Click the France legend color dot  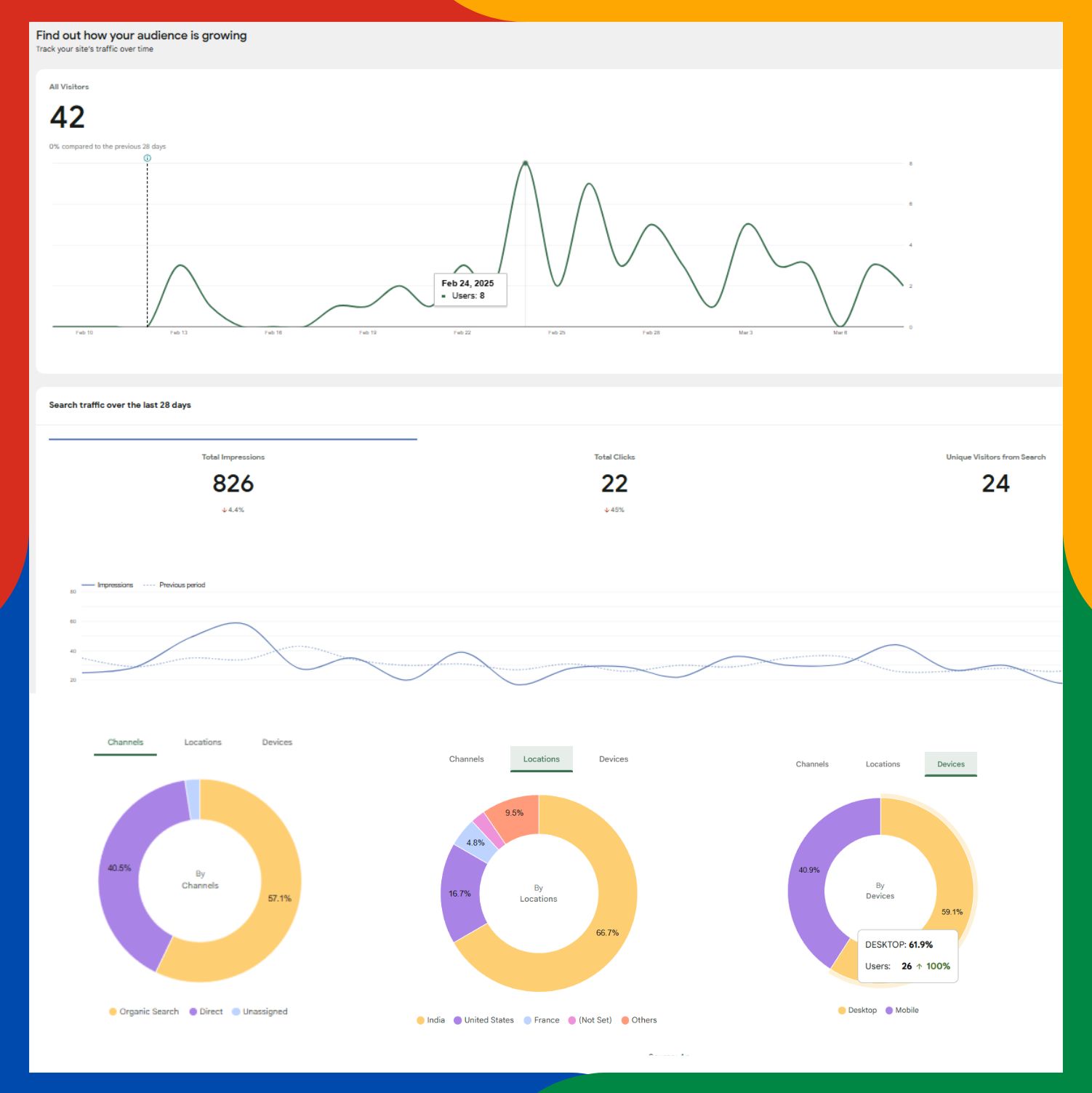pos(528,1020)
